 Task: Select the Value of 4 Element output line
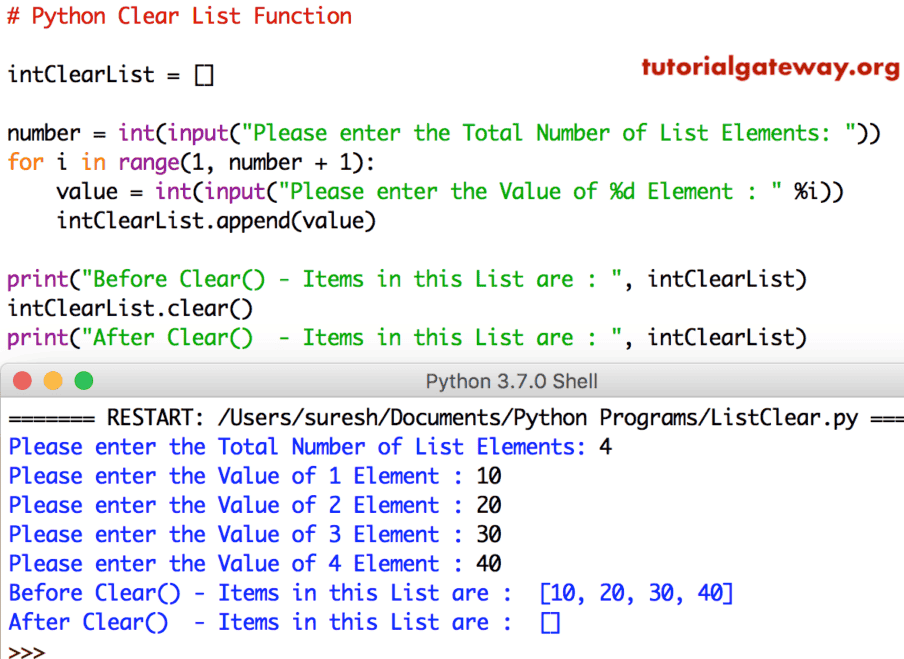250,563
